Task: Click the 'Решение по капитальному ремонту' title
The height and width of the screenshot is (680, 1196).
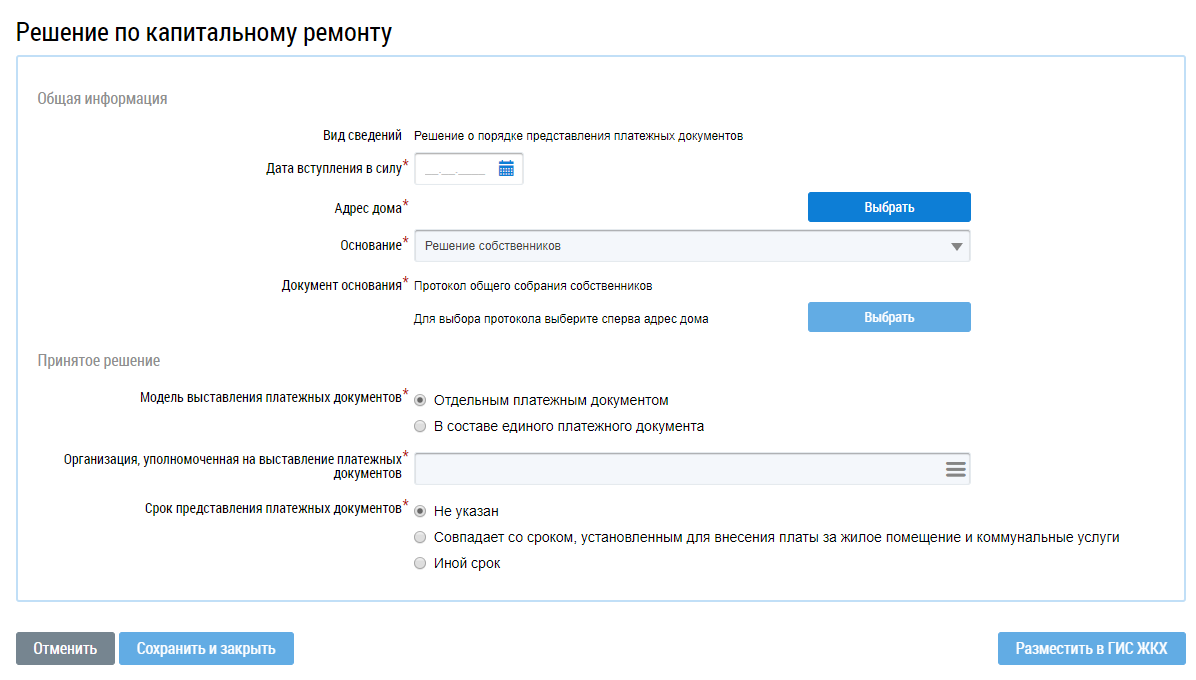Action: pos(204,32)
